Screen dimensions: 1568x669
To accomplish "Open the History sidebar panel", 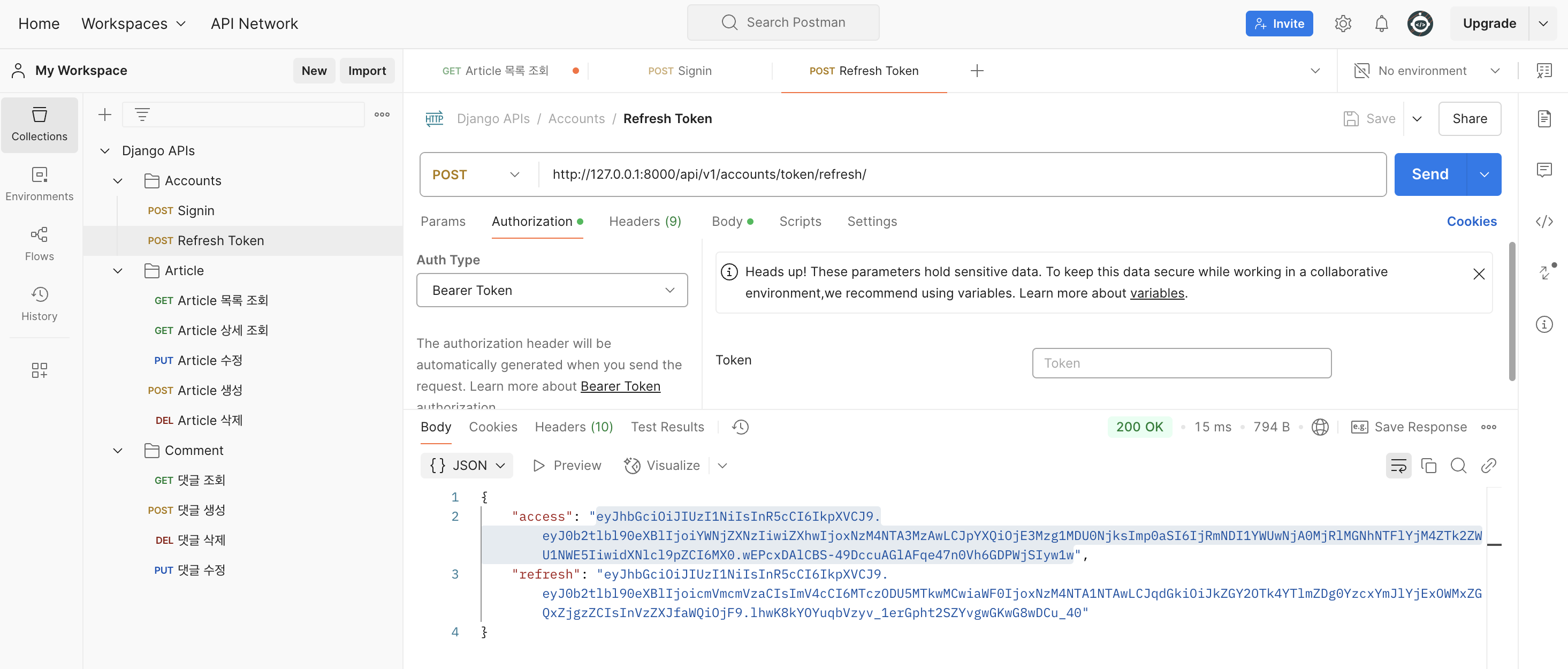I will 40,304.
